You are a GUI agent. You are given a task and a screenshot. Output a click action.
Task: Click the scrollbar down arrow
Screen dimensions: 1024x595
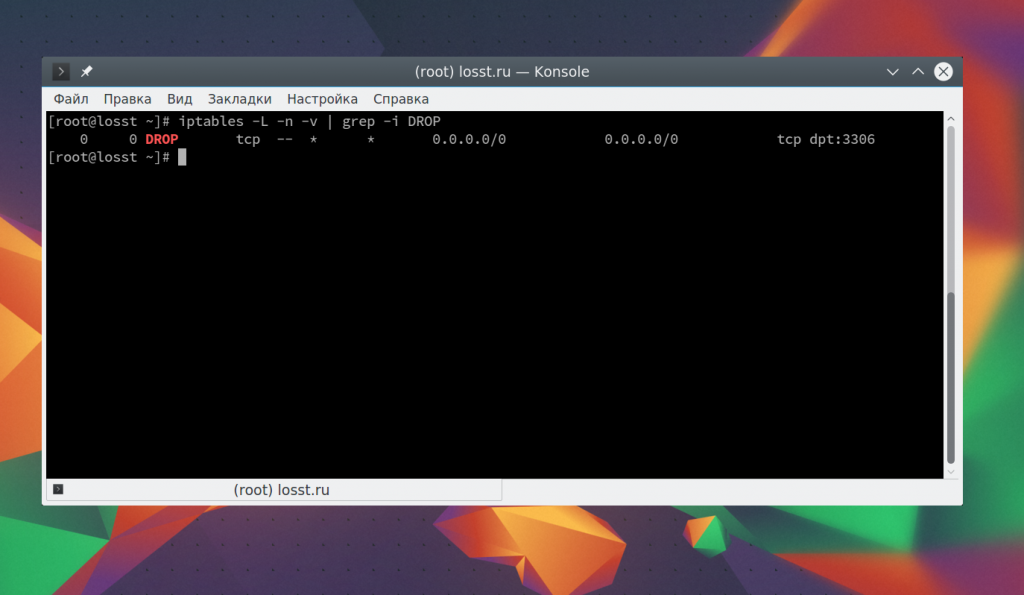pos(951,471)
